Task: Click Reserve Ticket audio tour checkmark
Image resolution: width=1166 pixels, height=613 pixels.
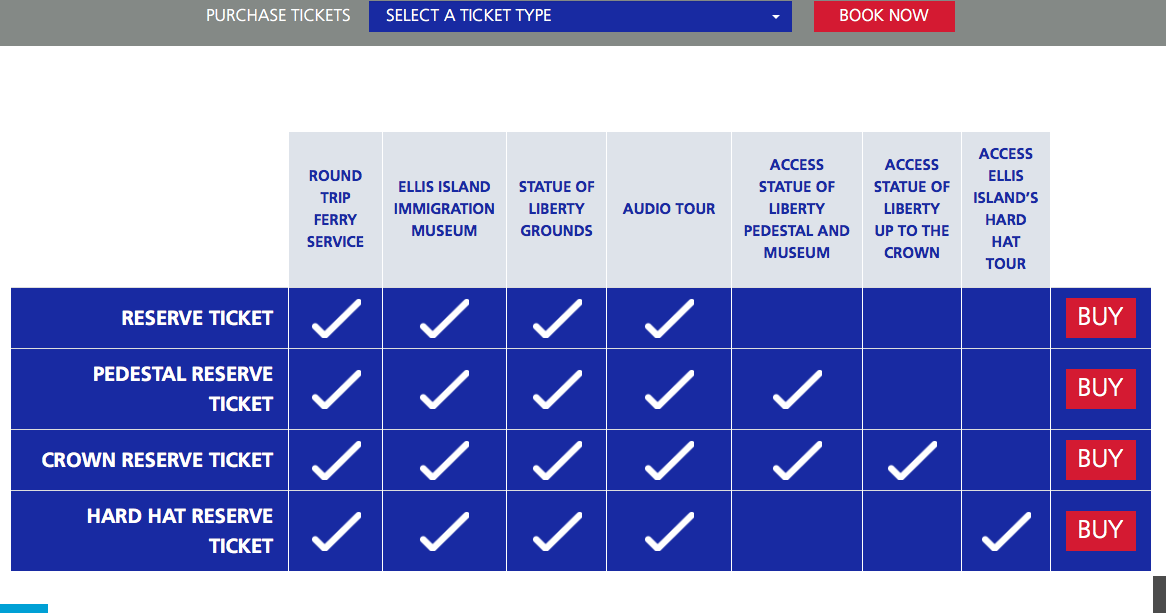Action: pyautogui.click(x=669, y=318)
